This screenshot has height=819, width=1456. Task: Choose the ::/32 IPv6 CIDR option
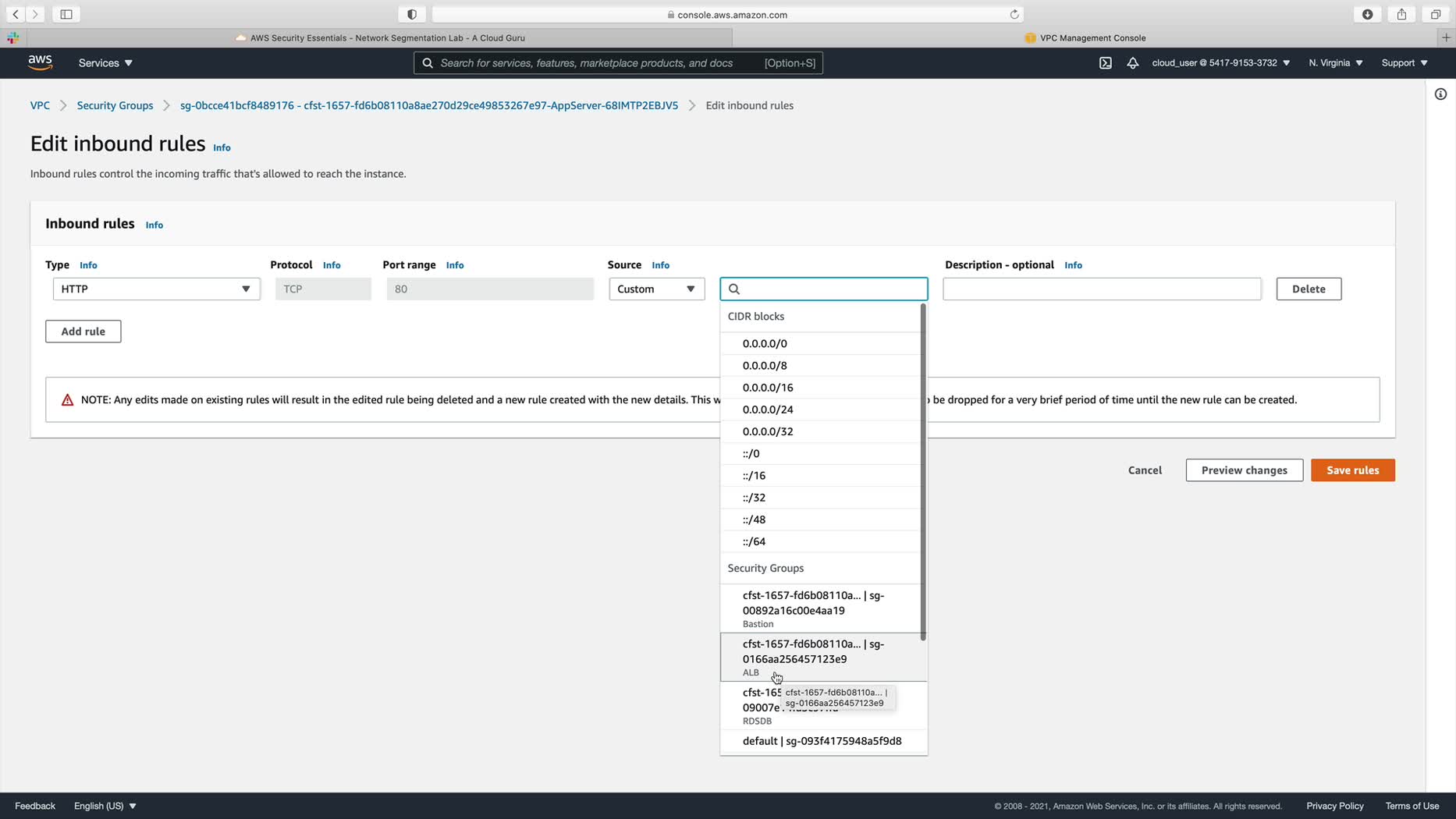[821, 498]
